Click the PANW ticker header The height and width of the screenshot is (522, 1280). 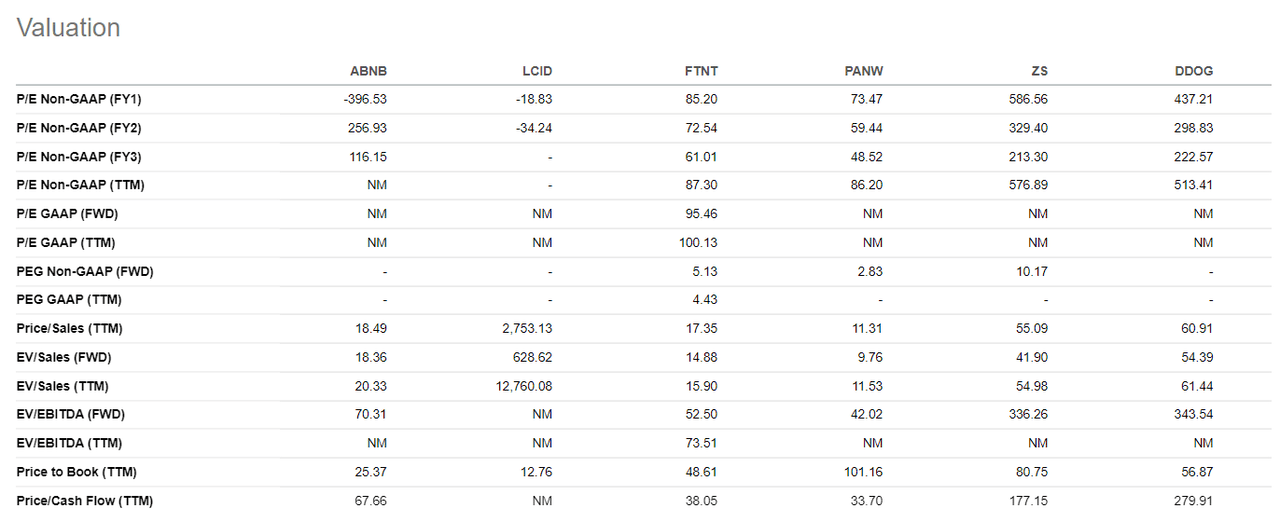point(864,71)
